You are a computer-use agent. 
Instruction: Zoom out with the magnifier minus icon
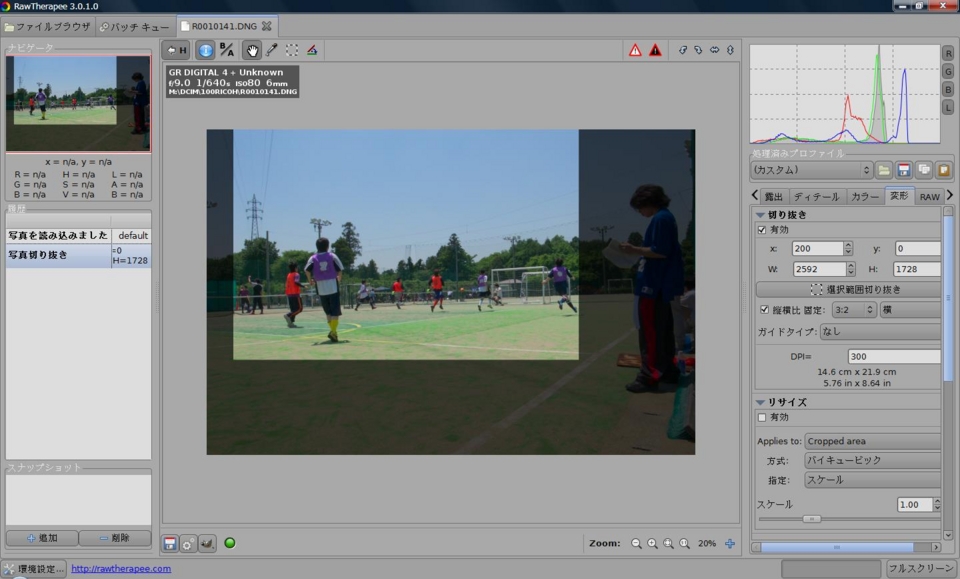click(x=636, y=544)
